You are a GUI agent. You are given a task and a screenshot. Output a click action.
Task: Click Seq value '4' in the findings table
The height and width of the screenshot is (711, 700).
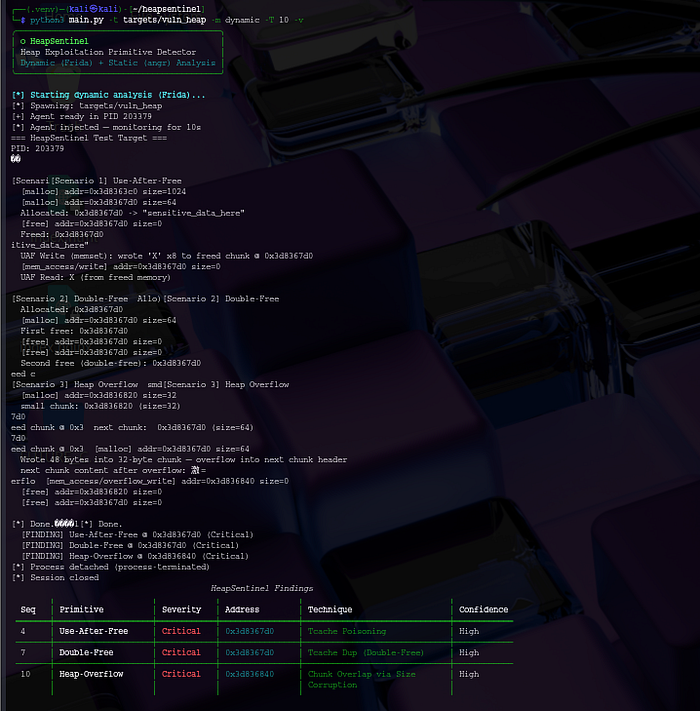[x=23, y=631]
